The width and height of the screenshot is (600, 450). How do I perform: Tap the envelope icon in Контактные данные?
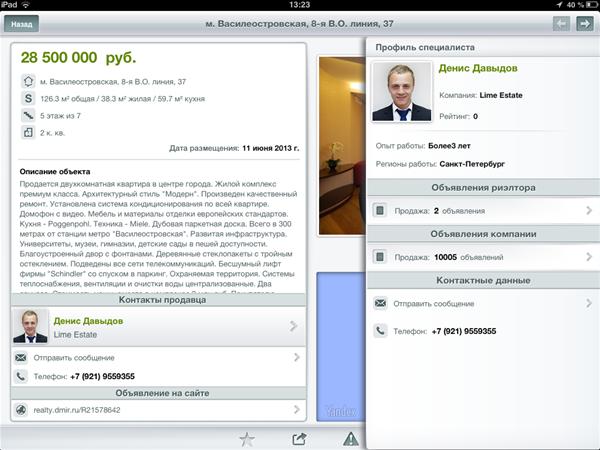pyautogui.click(x=380, y=303)
